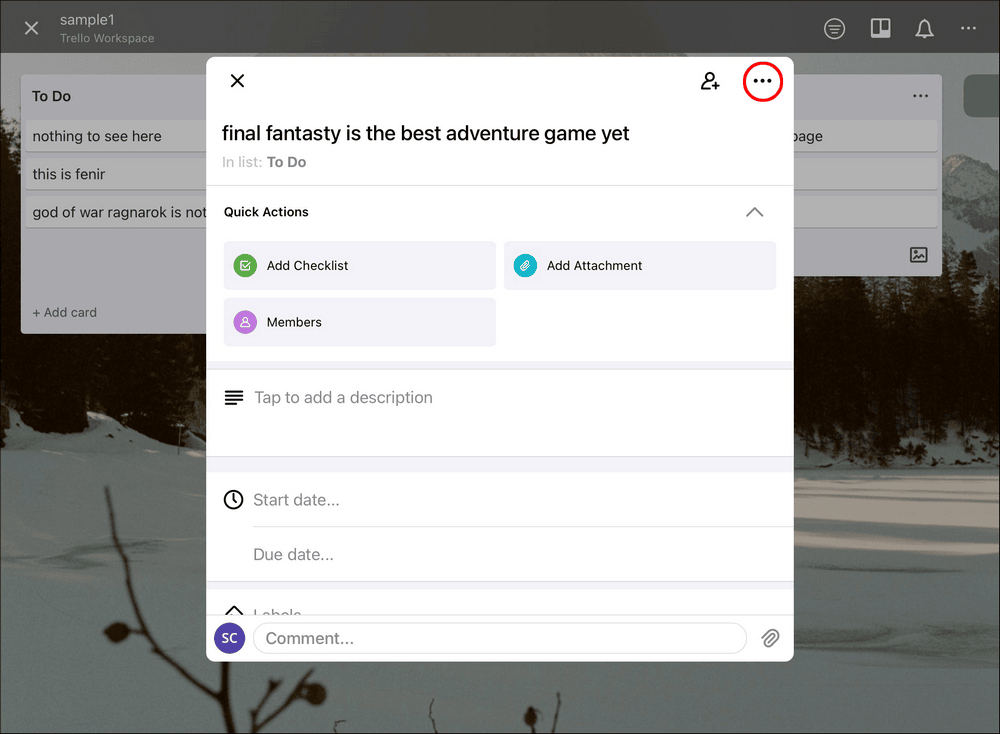Open the Members quick action icon
This screenshot has width=1000, height=734.
[x=244, y=322]
